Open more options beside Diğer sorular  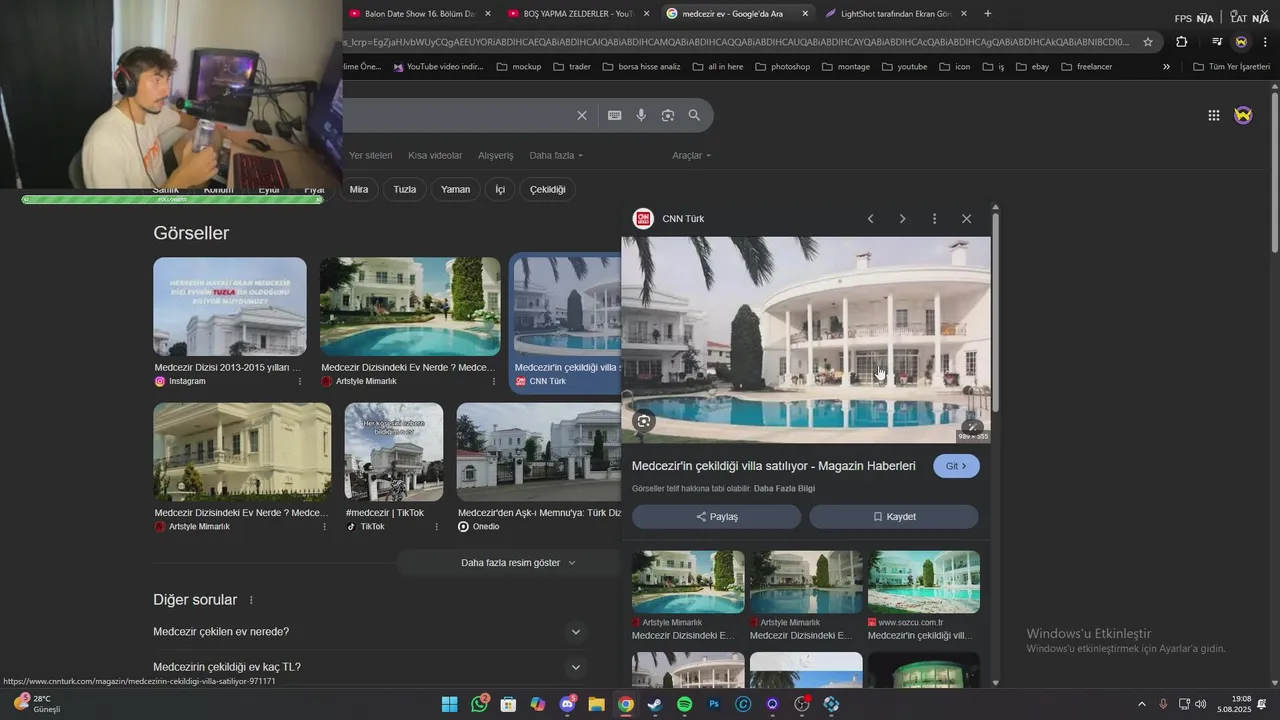(x=251, y=600)
